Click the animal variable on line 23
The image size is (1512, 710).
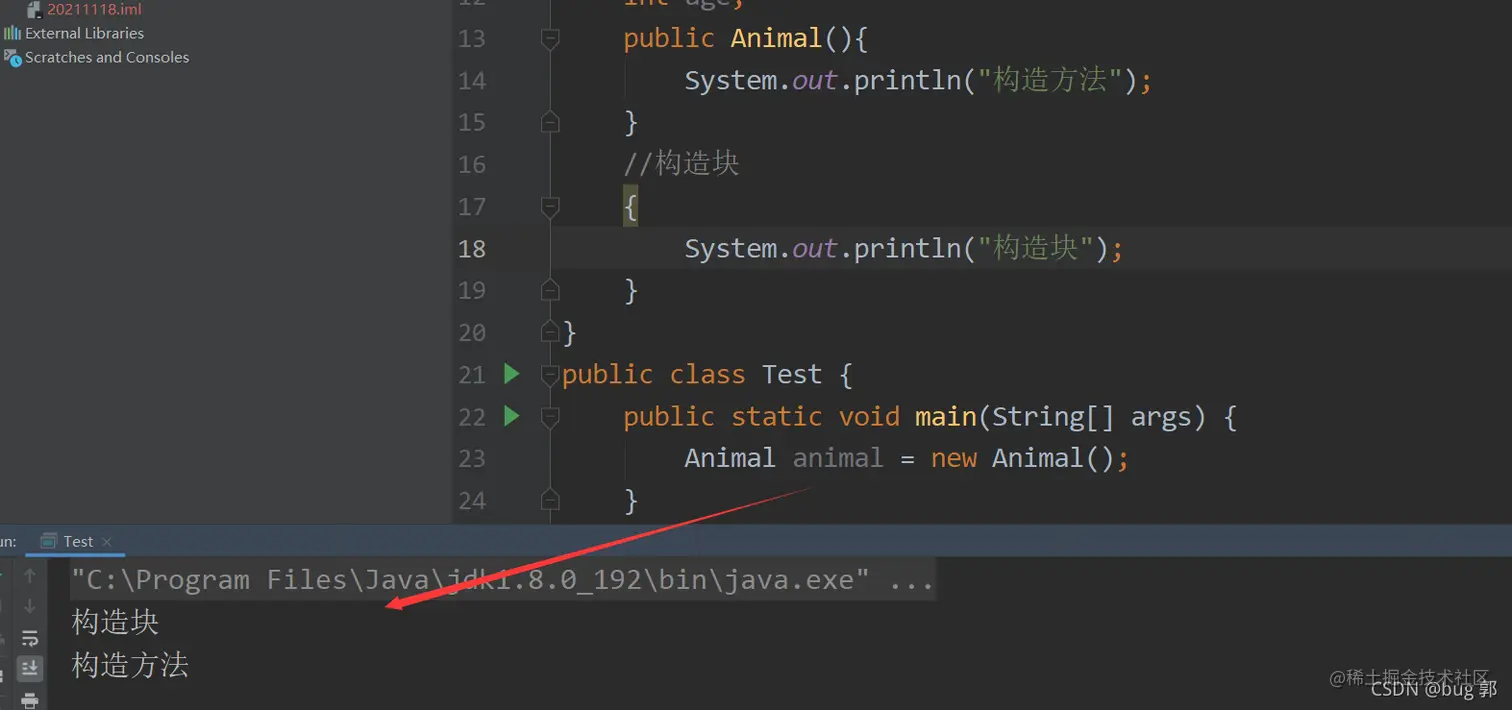click(838, 458)
